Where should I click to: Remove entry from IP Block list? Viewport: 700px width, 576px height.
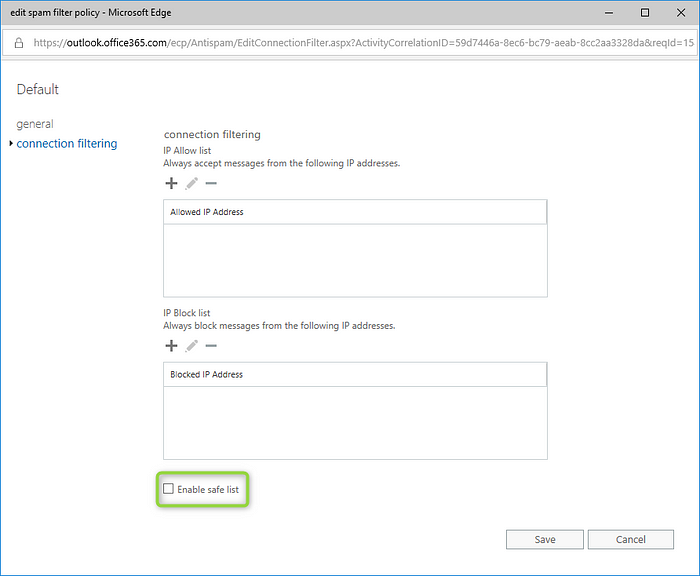pyautogui.click(x=211, y=346)
